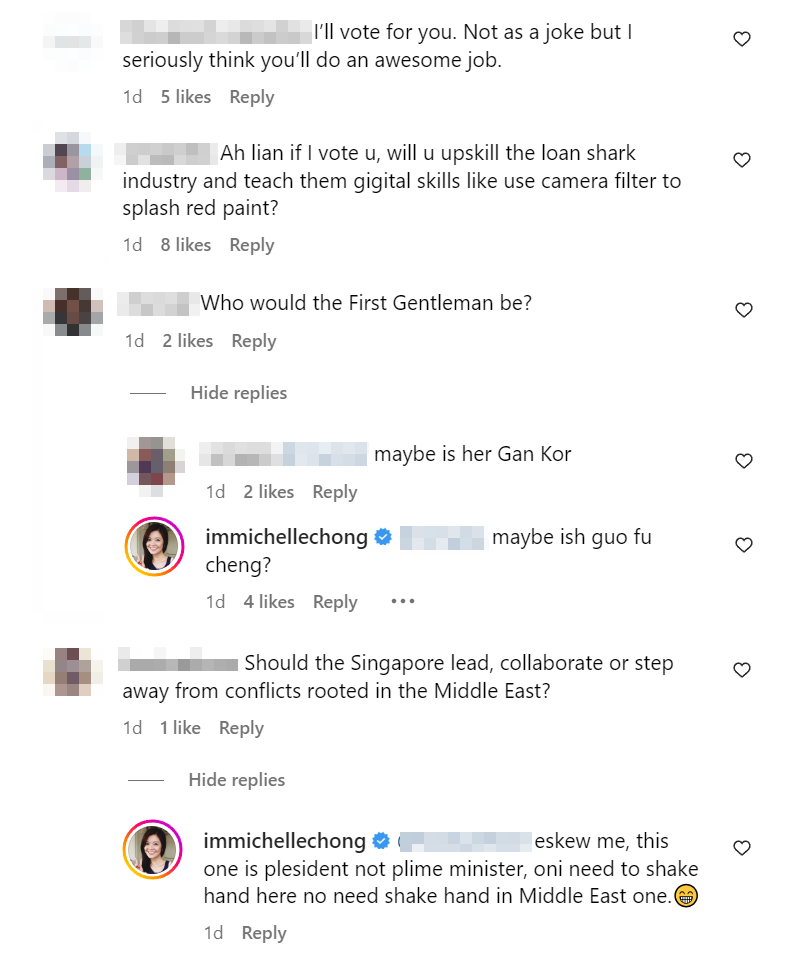Collapse replies under Middle East comment
Image resolution: width=800 pixels, height=960 pixels.
click(x=236, y=780)
